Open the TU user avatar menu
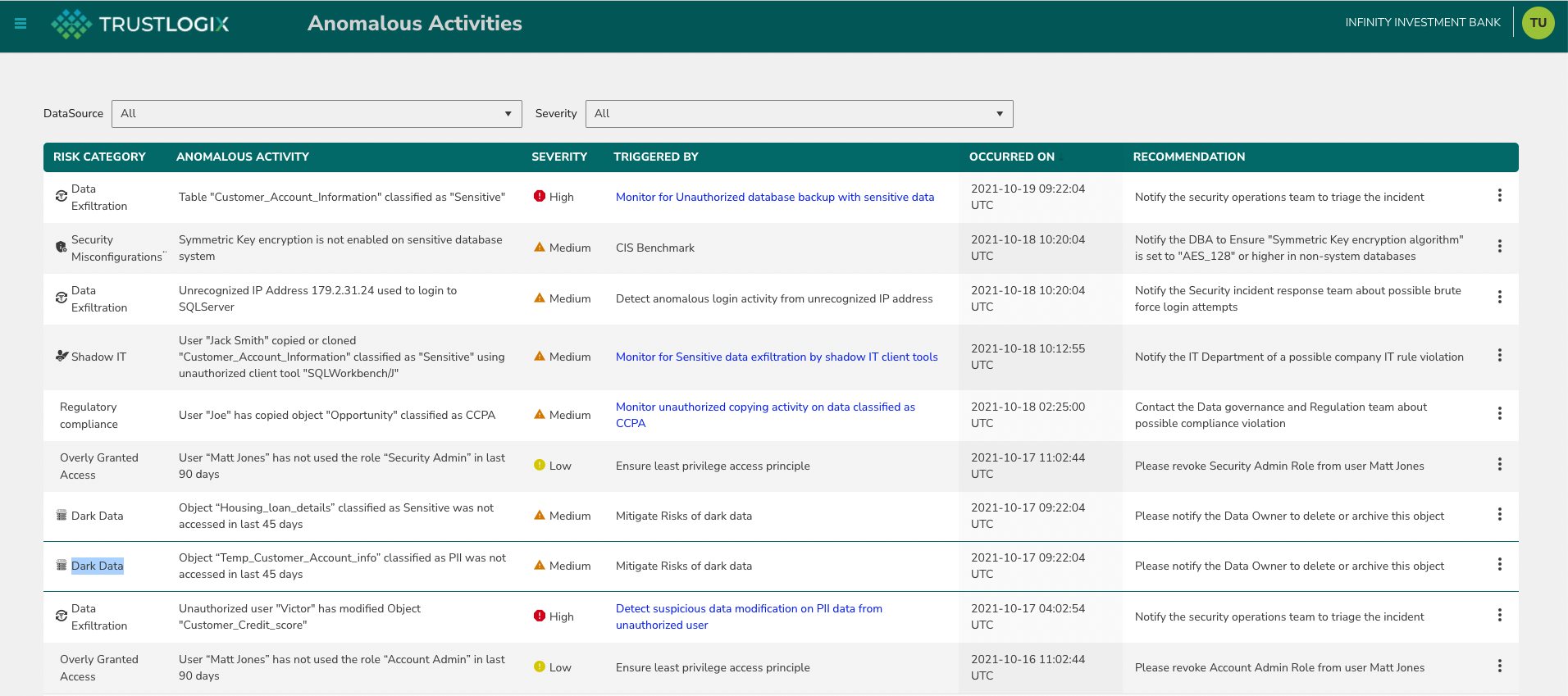The height and width of the screenshot is (696, 1568). [x=1538, y=23]
